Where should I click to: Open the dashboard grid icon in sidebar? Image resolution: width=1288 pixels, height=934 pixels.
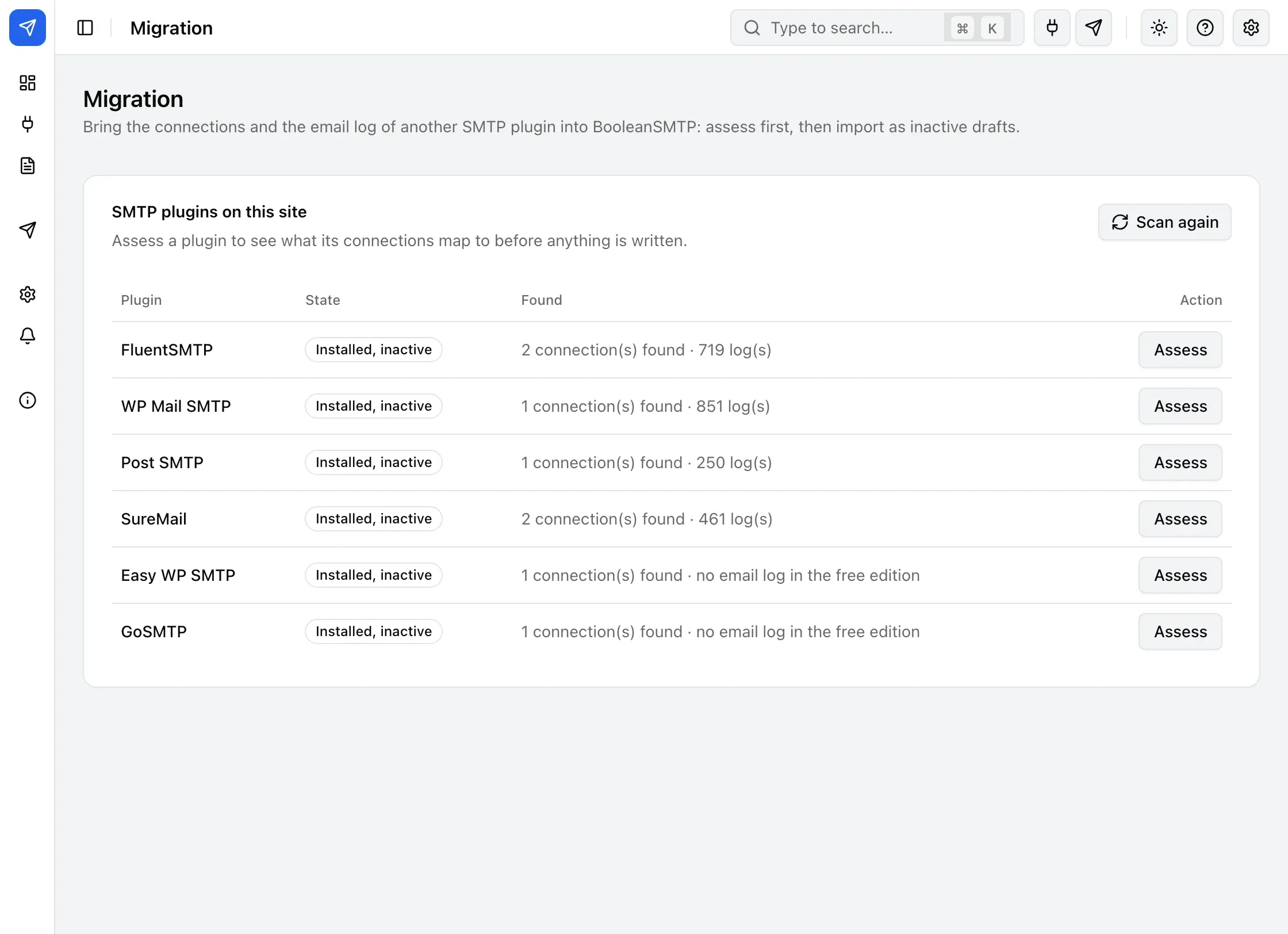(x=28, y=83)
